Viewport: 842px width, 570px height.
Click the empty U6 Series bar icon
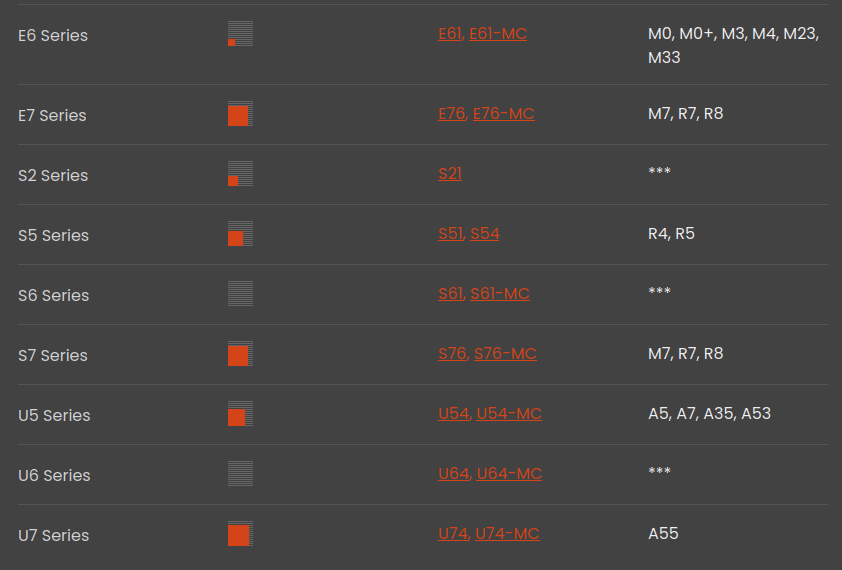pos(240,474)
